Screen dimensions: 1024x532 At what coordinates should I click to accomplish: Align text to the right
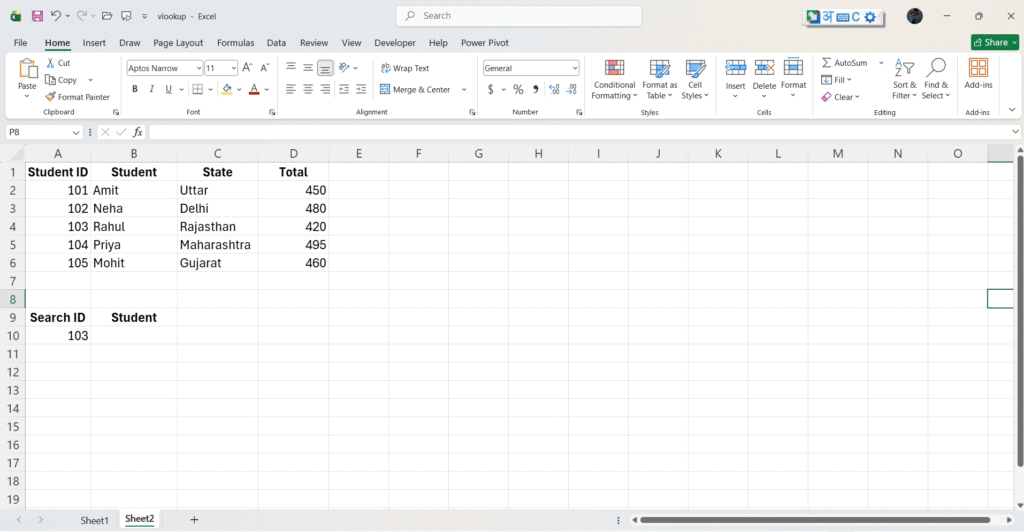[325, 89]
